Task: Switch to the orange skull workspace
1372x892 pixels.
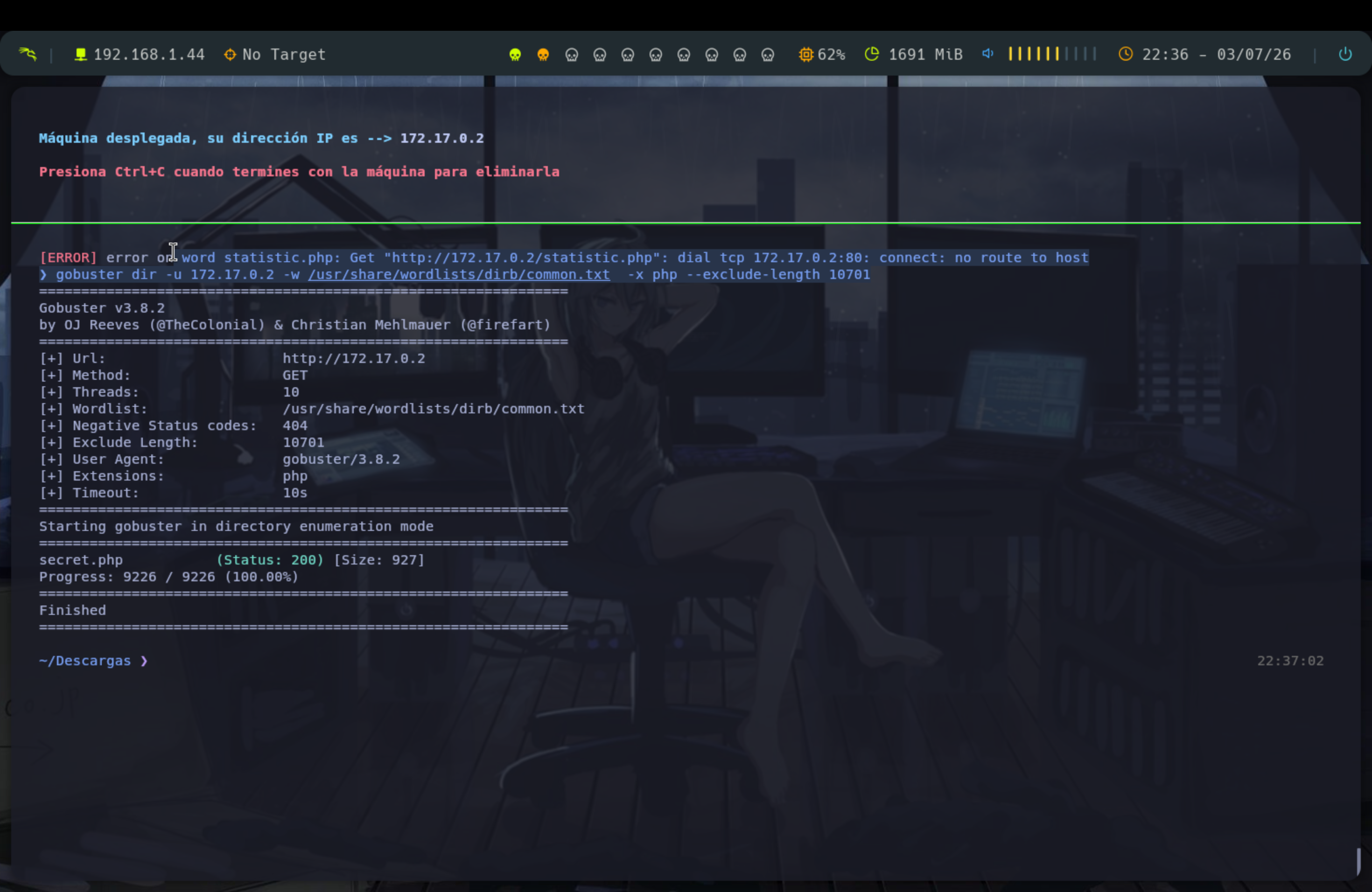Action: coord(543,55)
